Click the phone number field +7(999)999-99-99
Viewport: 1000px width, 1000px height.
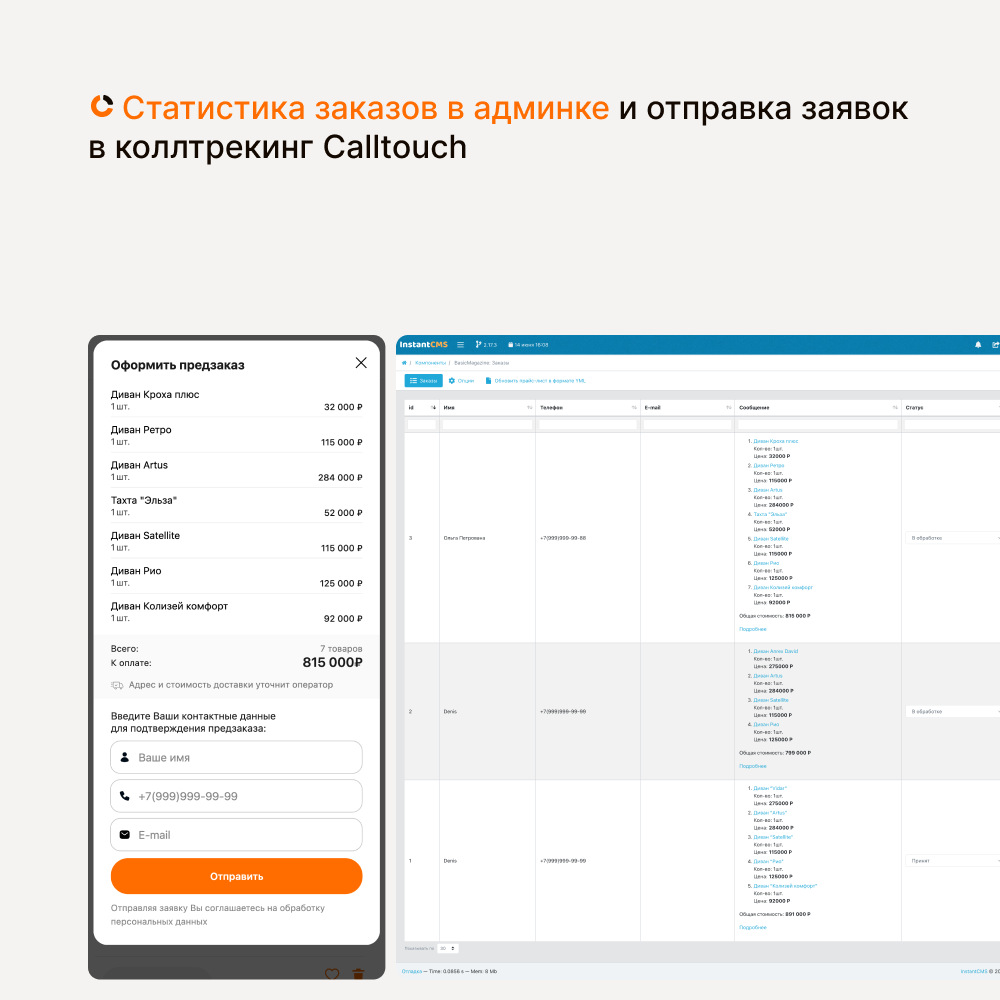pyautogui.click(x=237, y=796)
